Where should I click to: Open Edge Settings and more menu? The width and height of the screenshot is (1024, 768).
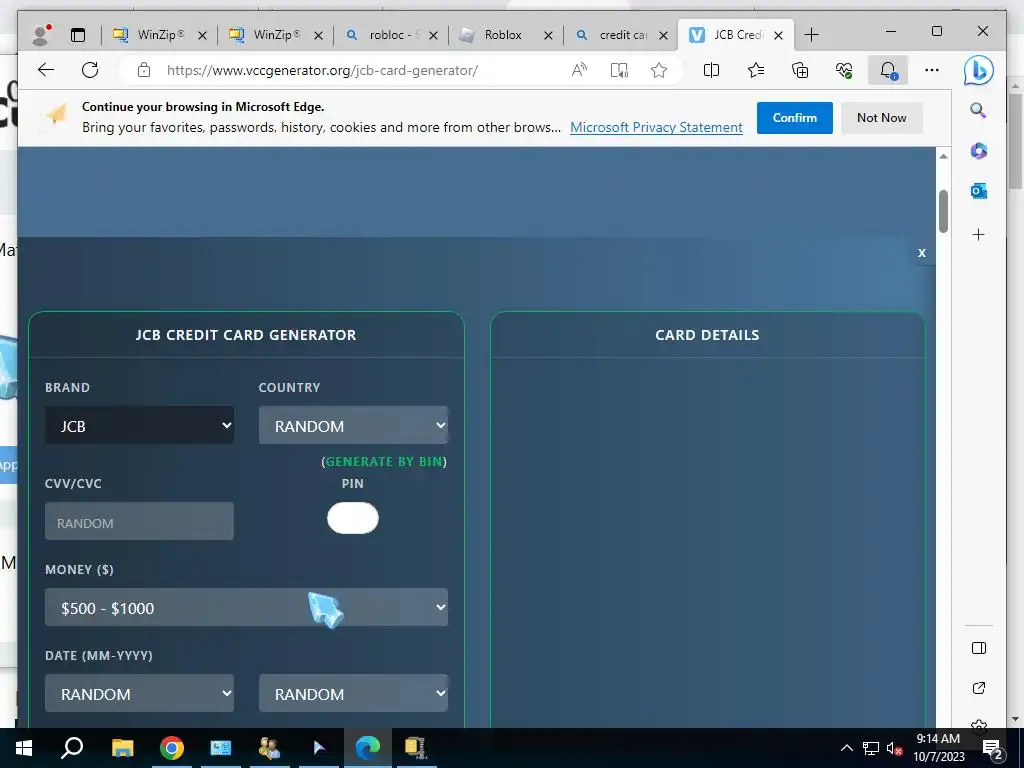click(932, 70)
